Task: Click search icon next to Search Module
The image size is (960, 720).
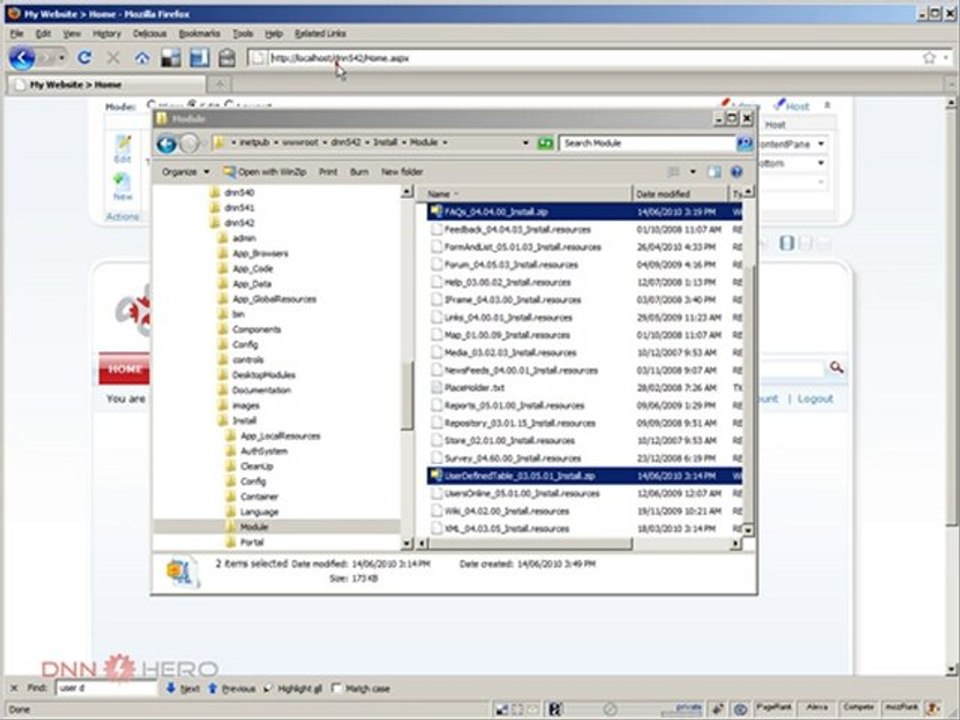Action: pos(744,143)
